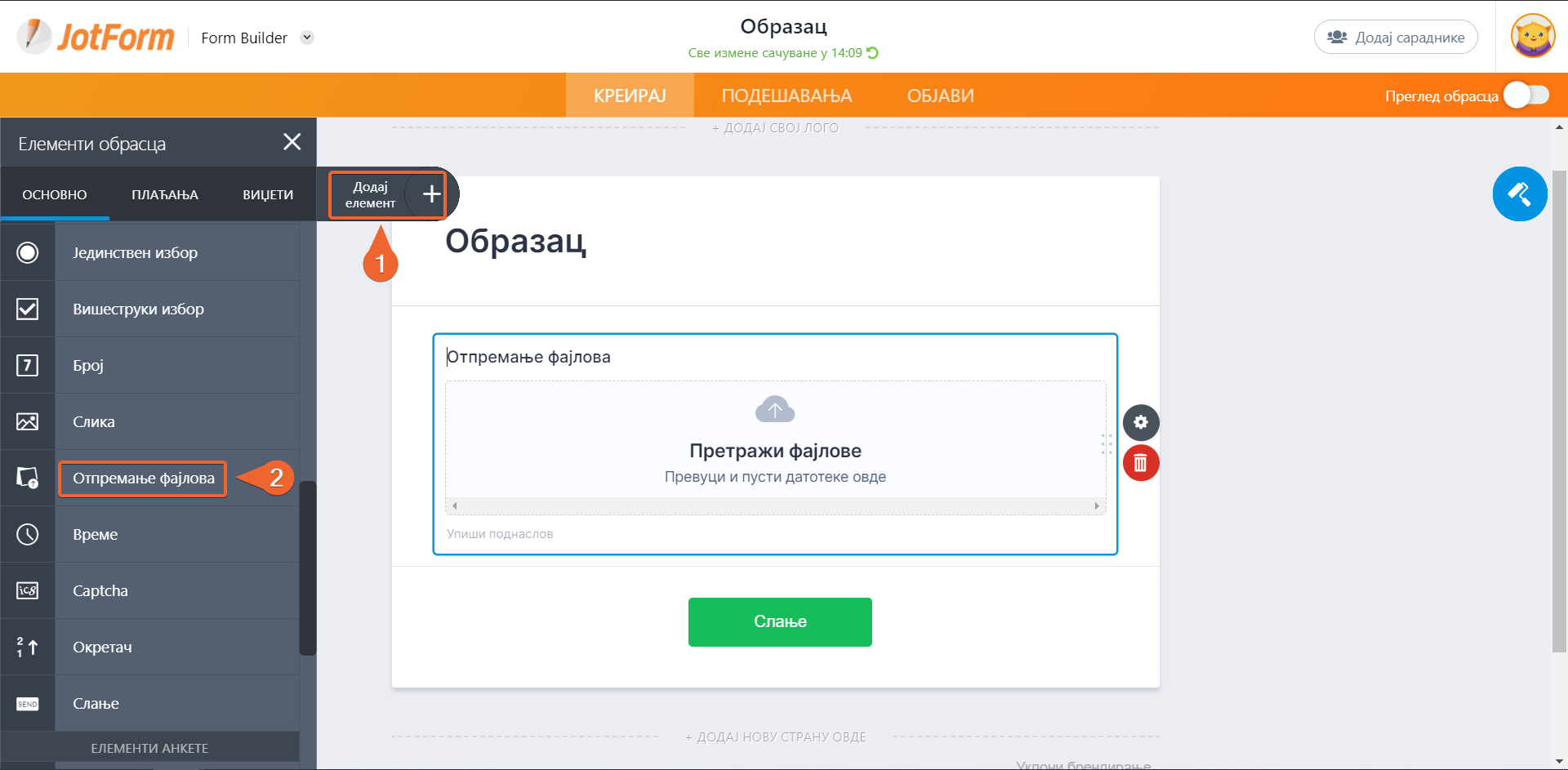Click the green Слање submit button

779,622
